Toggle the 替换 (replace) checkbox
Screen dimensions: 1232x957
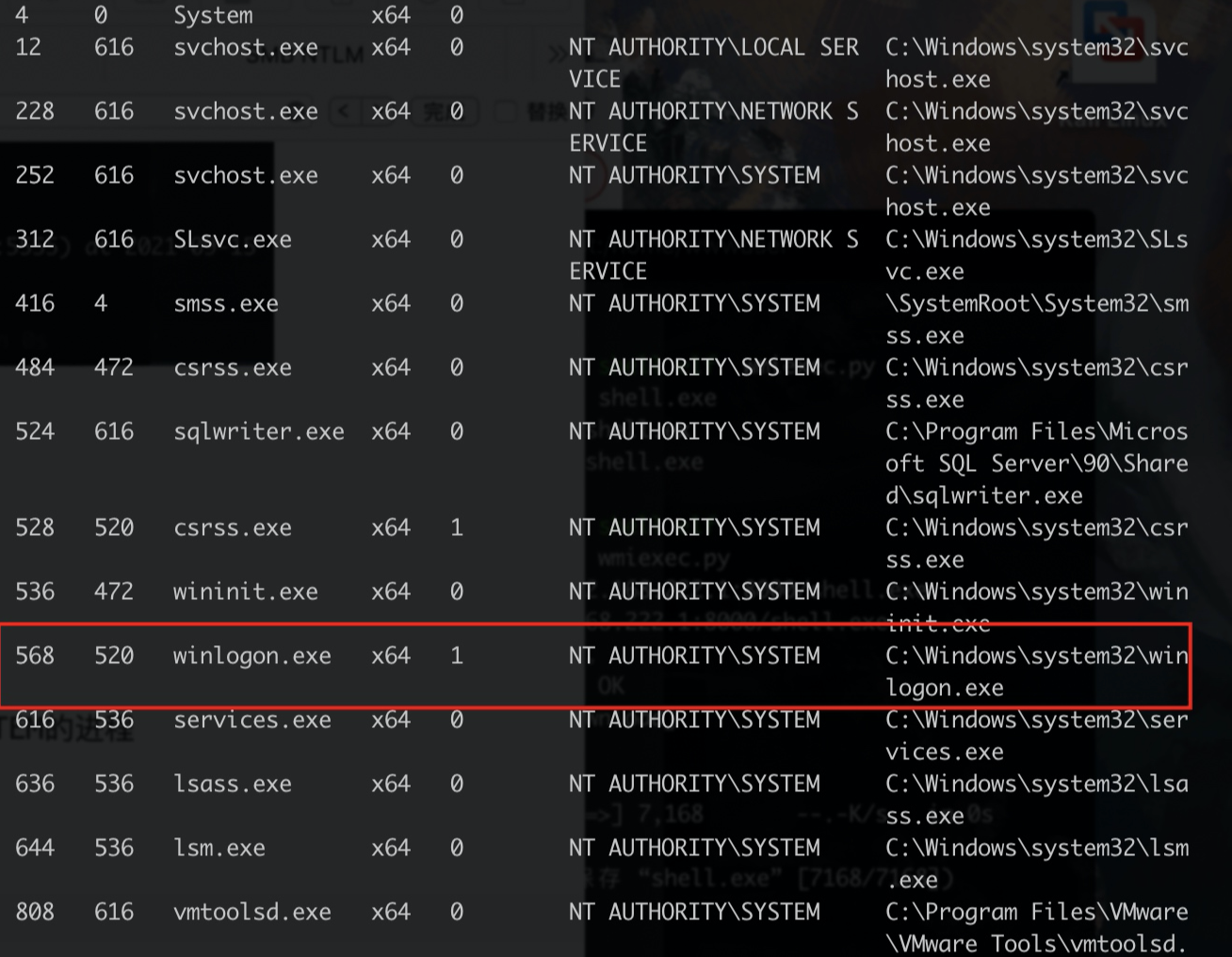[x=507, y=112]
